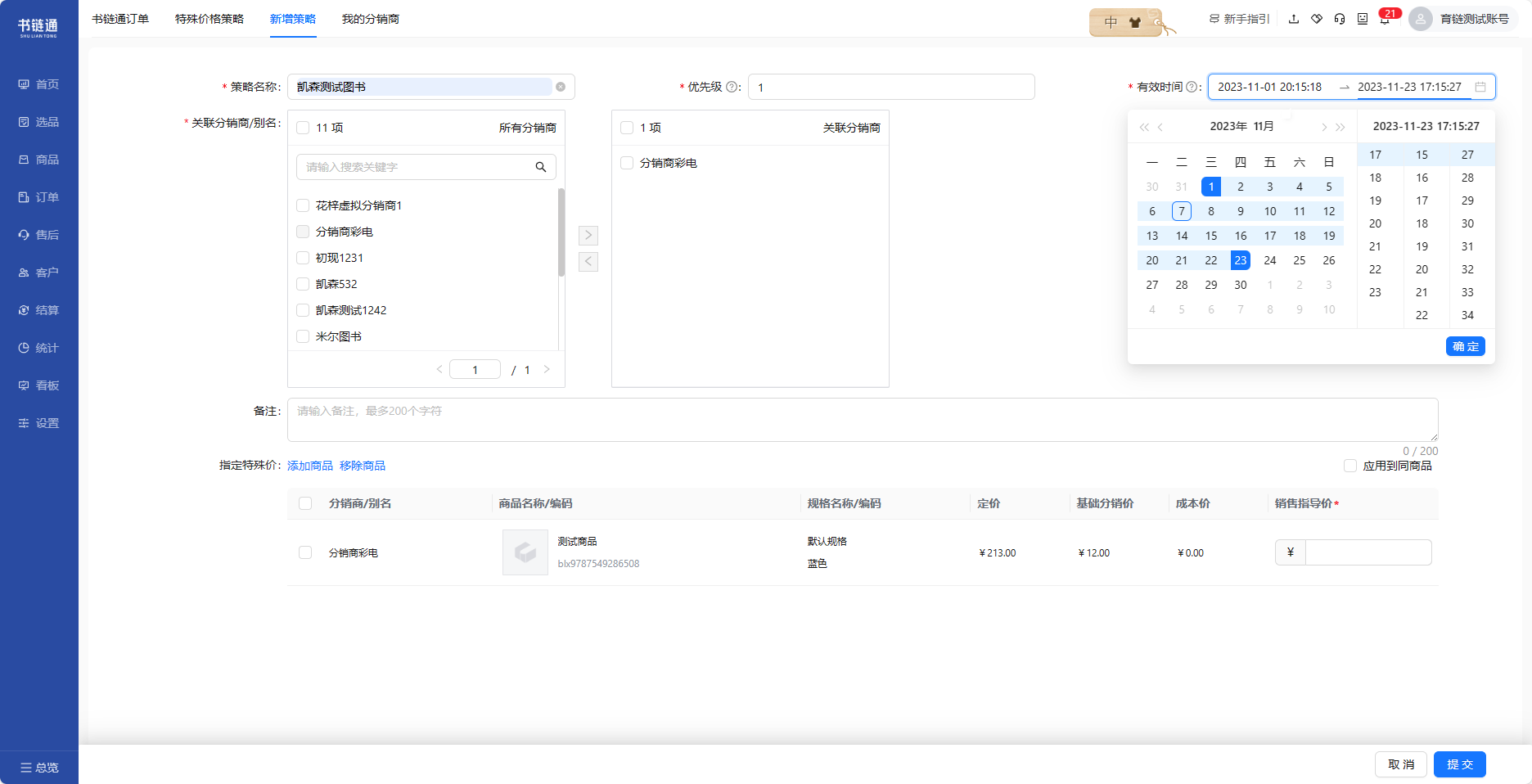
Task: Enable 应用到同商品 checkbox
Action: 1350,466
